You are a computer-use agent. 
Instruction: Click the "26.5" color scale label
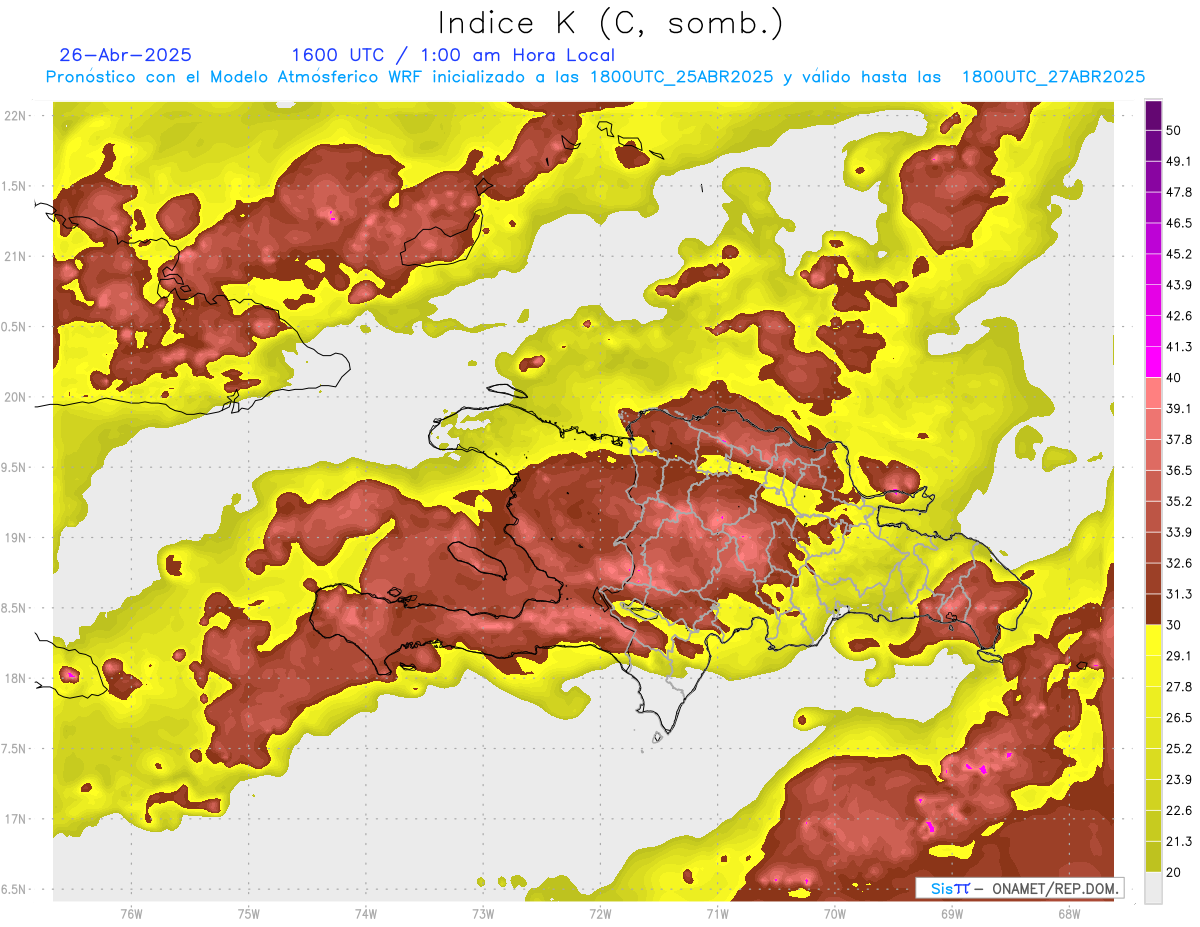pyautogui.click(x=1178, y=718)
